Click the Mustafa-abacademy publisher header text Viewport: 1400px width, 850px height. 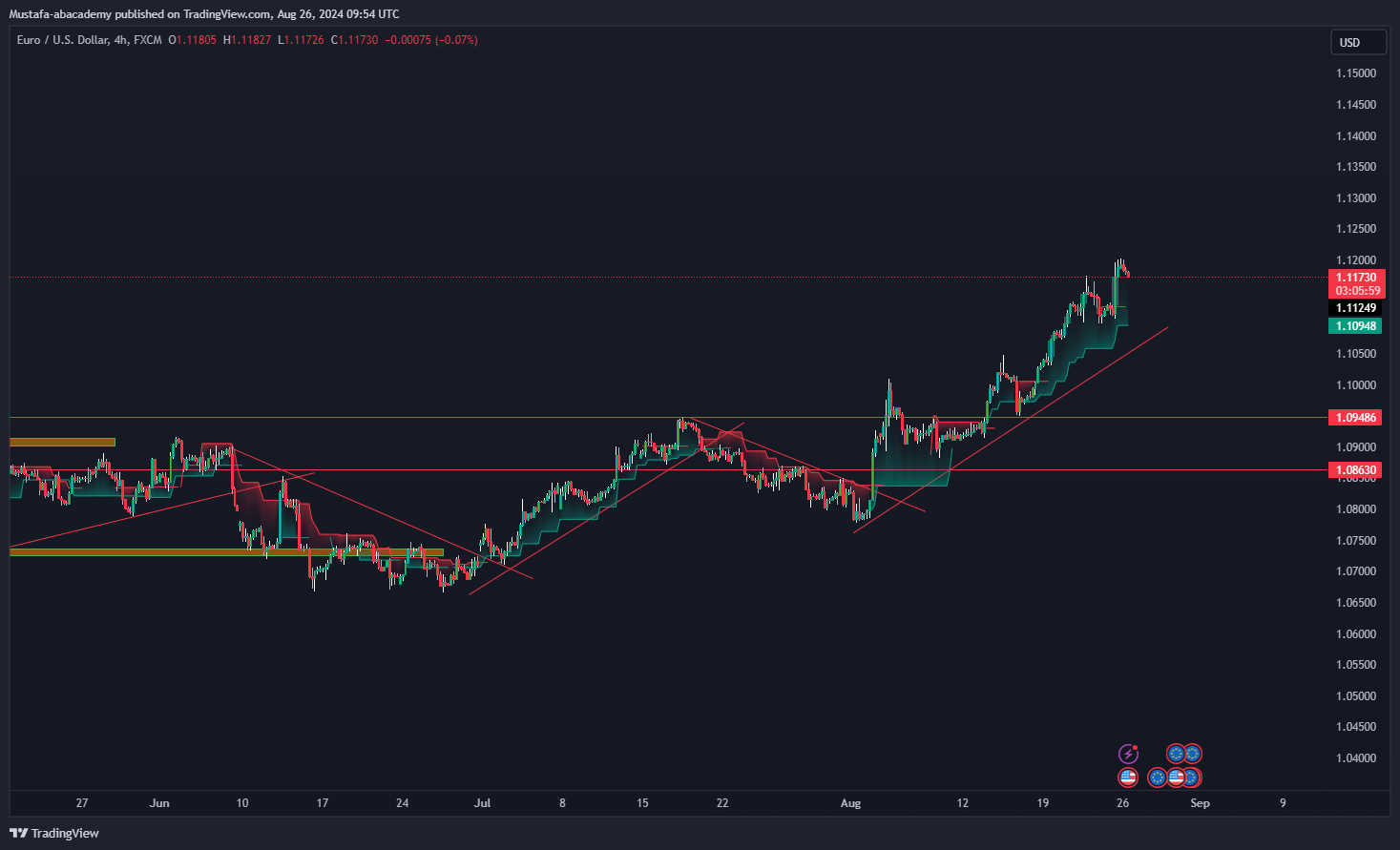203,13
